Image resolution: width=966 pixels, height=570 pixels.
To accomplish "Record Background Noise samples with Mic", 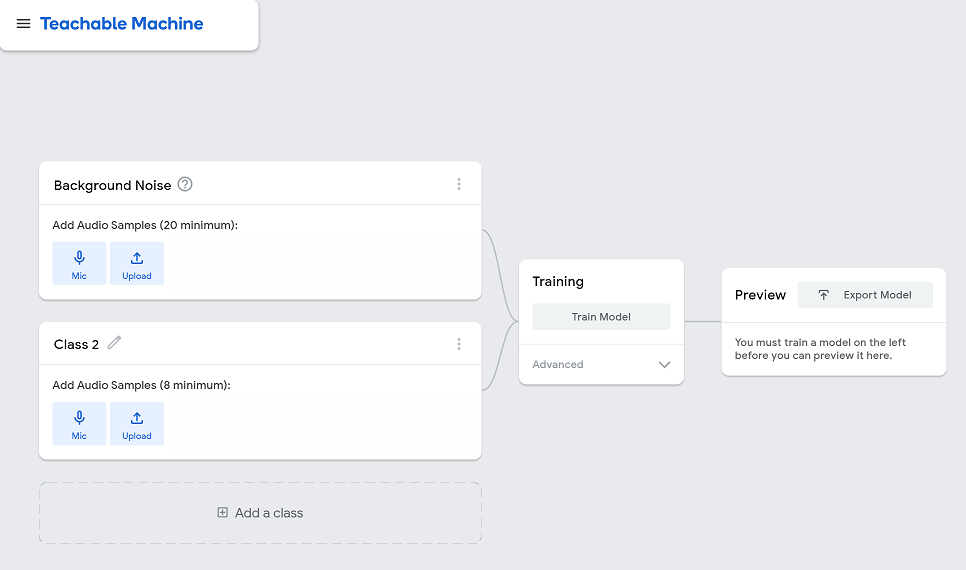I will pos(79,263).
